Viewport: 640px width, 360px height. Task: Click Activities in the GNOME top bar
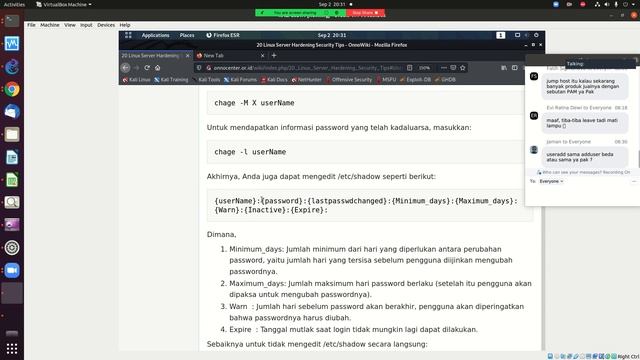coord(14,4)
